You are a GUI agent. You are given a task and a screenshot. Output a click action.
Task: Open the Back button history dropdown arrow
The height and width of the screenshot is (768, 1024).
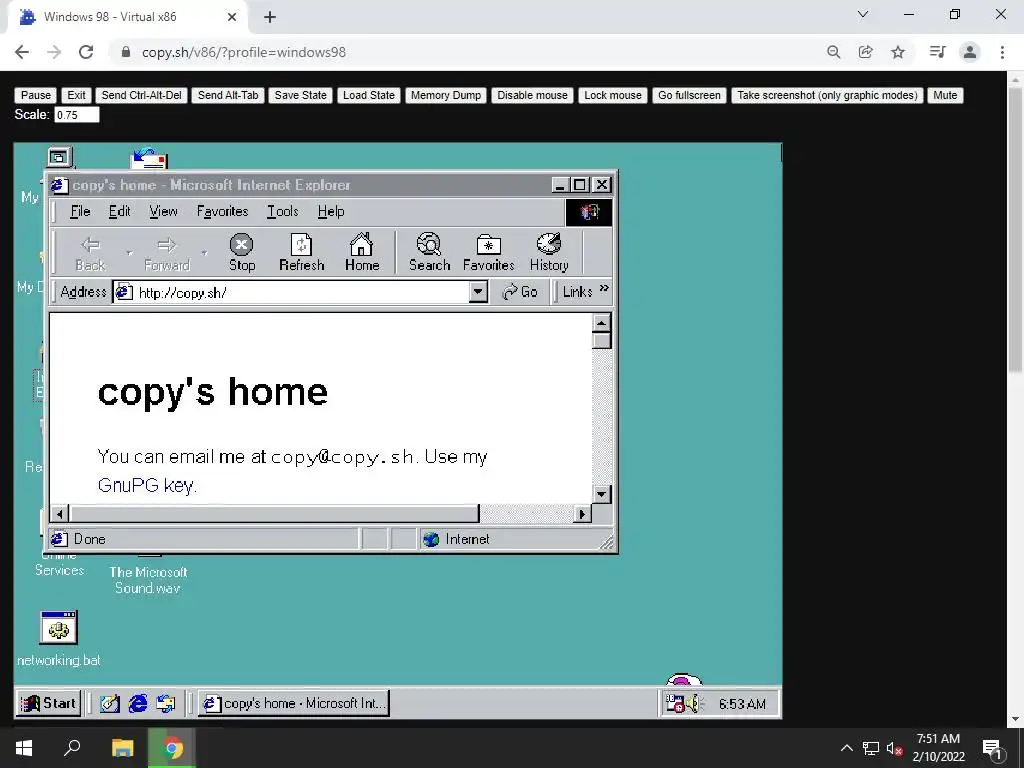pos(129,253)
